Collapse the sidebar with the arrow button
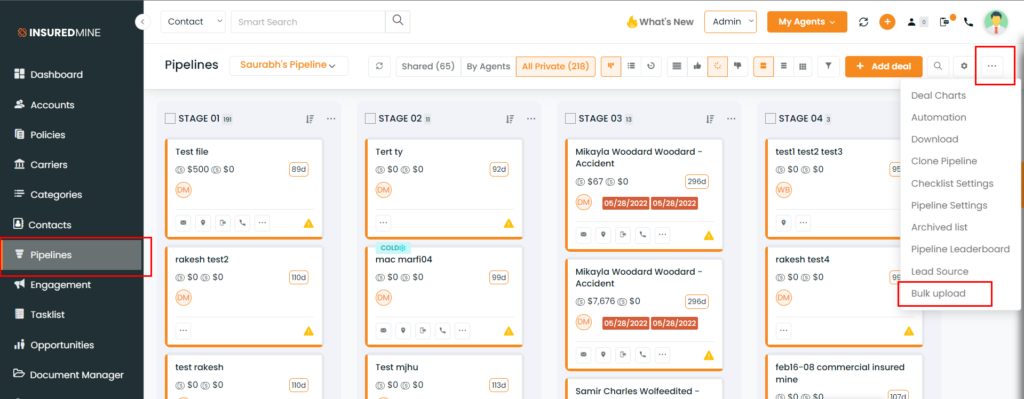 coord(142,22)
